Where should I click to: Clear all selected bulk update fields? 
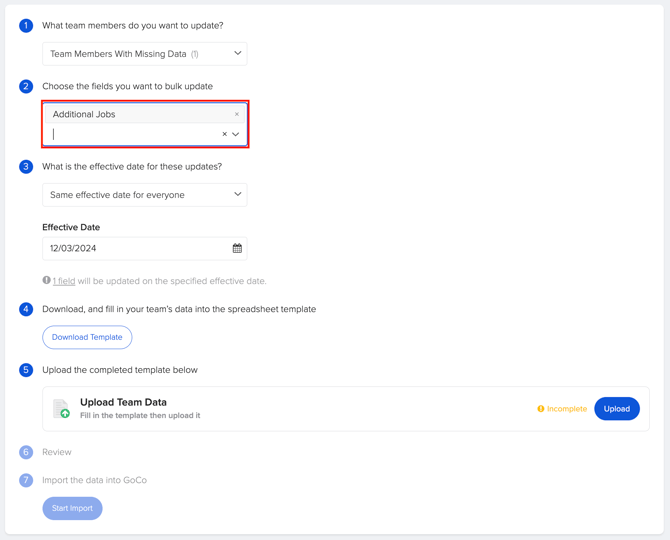[224, 134]
